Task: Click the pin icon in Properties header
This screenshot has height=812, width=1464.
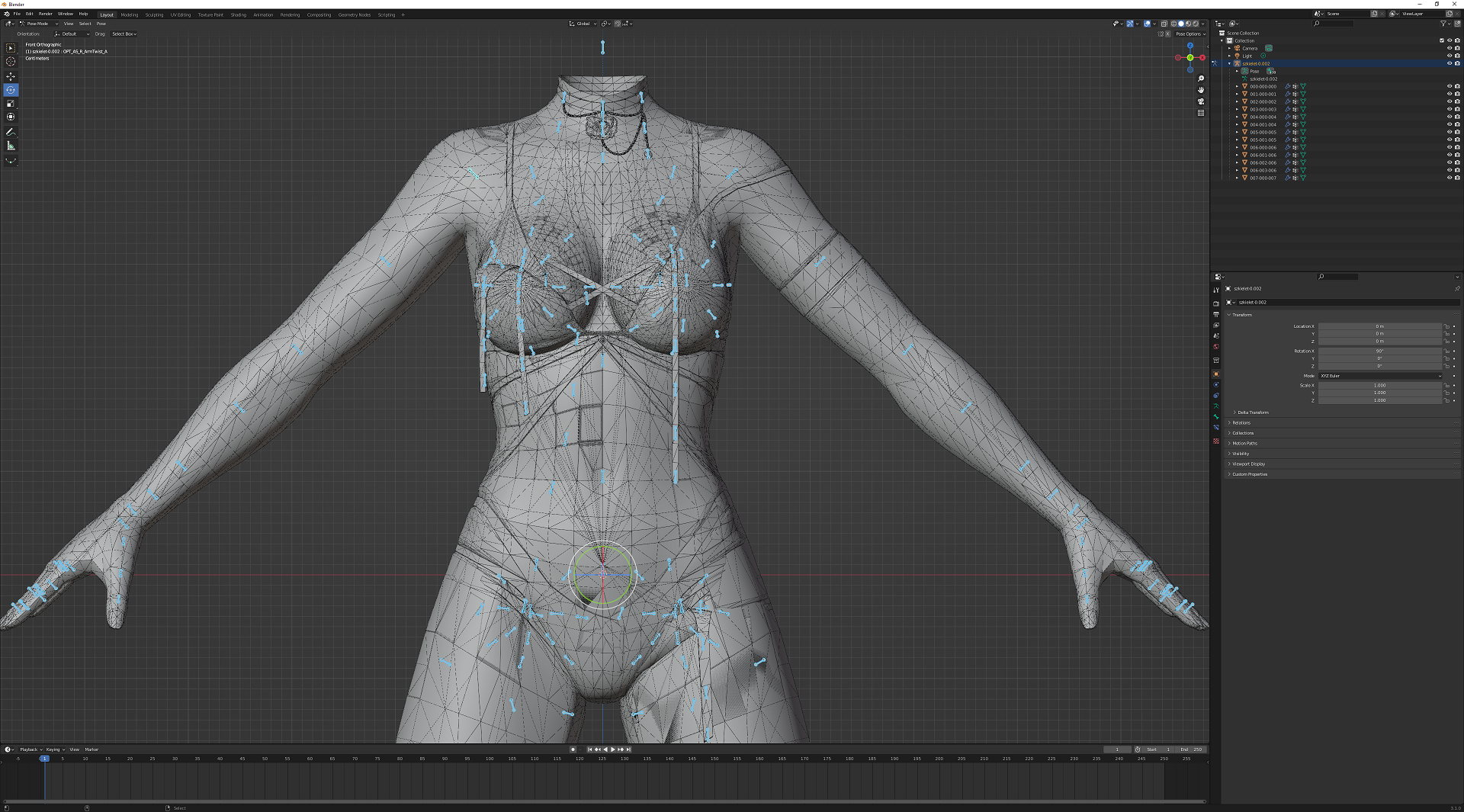Action: (x=1456, y=289)
